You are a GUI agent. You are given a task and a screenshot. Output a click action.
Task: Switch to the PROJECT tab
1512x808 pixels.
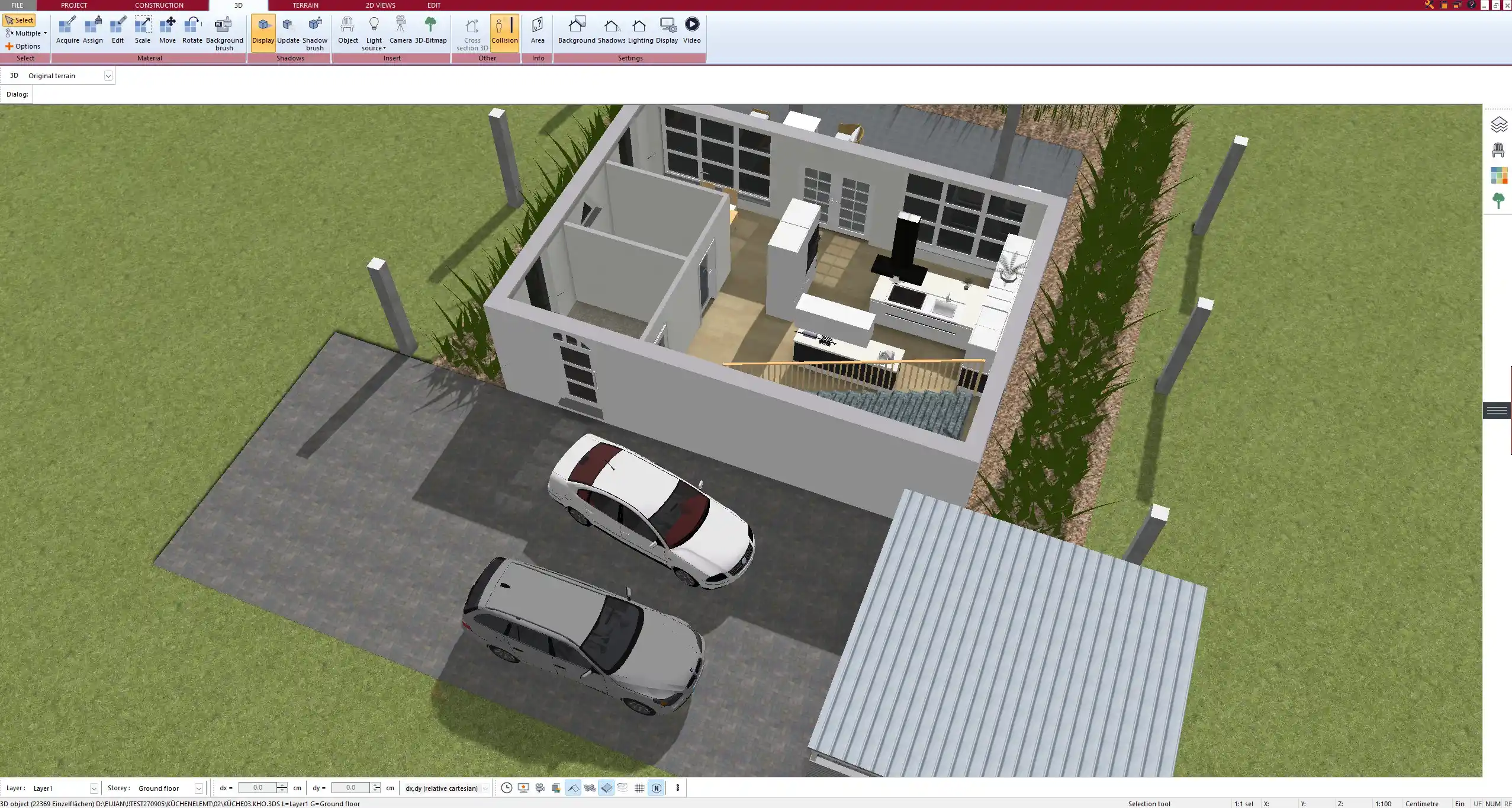pyautogui.click(x=74, y=5)
